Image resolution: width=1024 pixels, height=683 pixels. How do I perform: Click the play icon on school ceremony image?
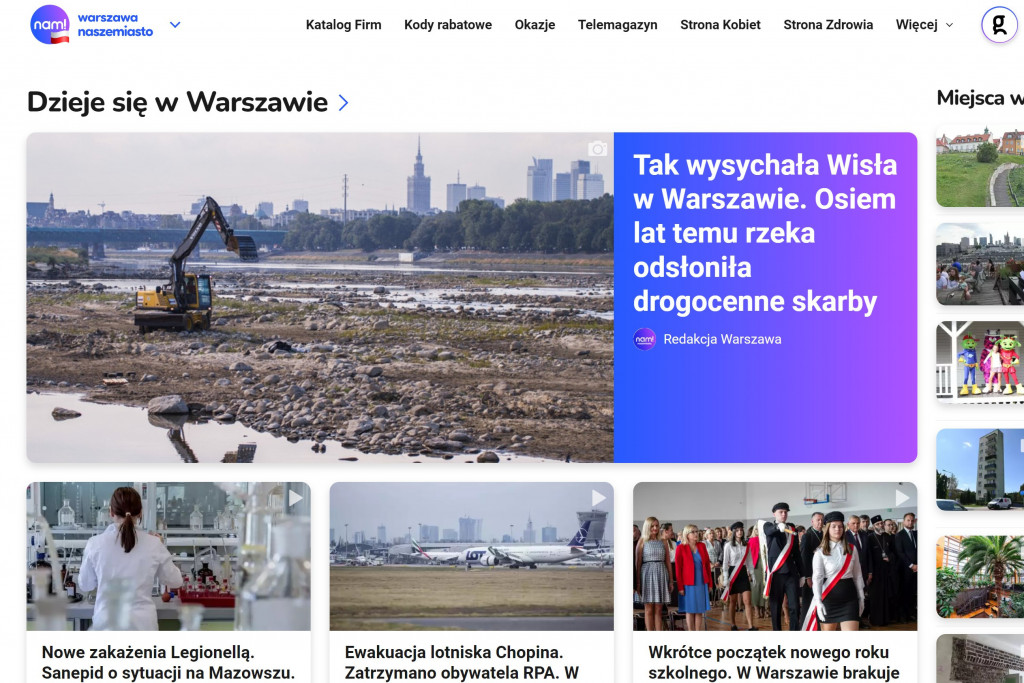[x=902, y=498]
